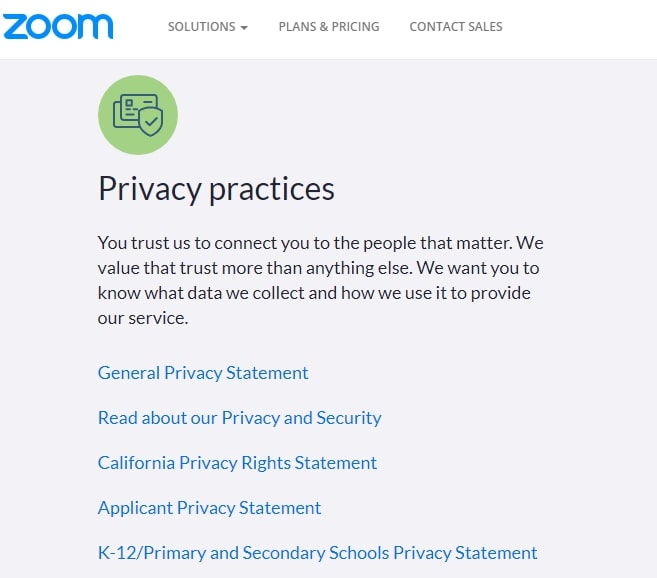Click the Zoom logo
The height and width of the screenshot is (578, 657).
pos(58,26)
